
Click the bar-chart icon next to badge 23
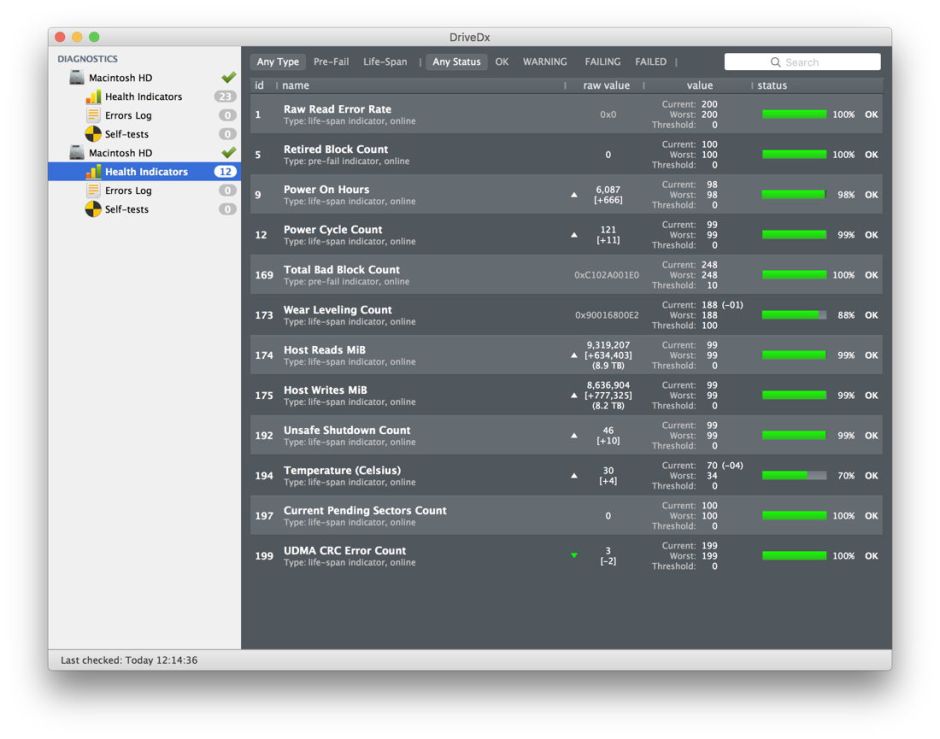[x=93, y=96]
